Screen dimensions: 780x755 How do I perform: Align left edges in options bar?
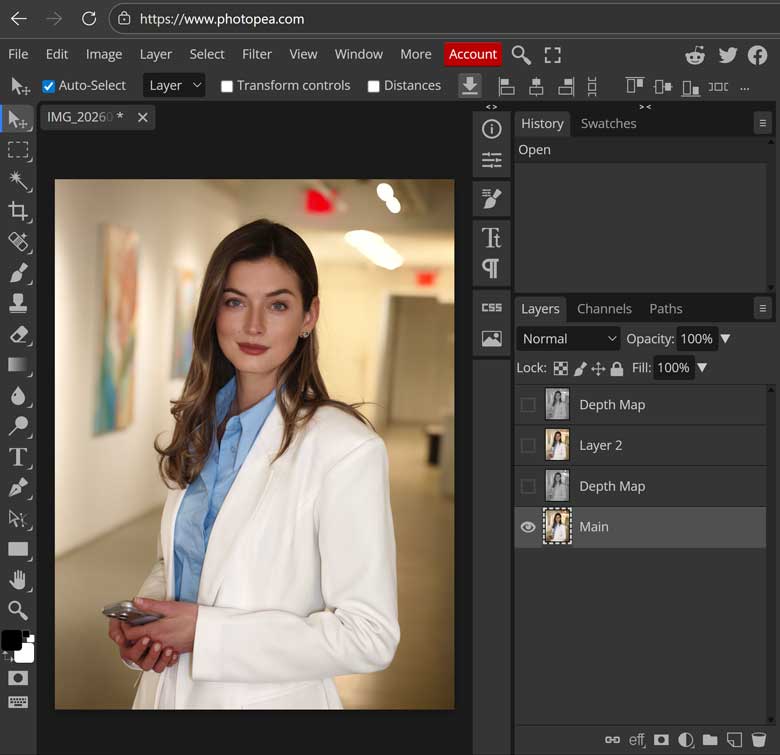[x=506, y=87]
